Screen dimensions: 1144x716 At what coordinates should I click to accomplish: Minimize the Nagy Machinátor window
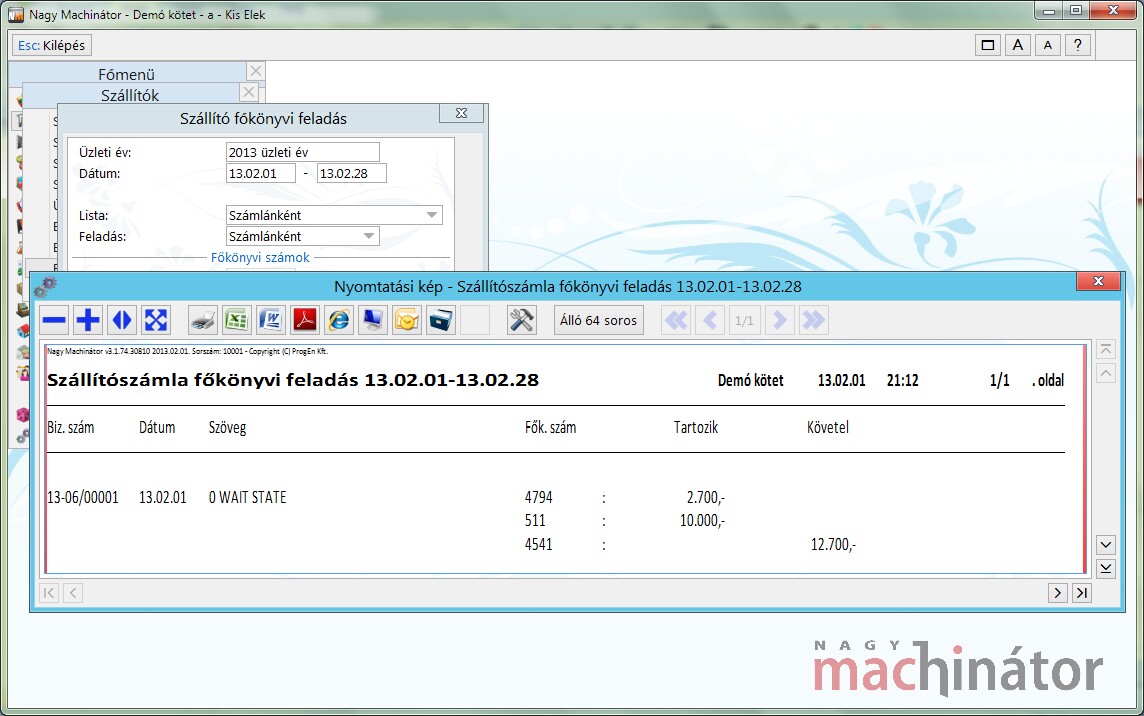[1050, 11]
